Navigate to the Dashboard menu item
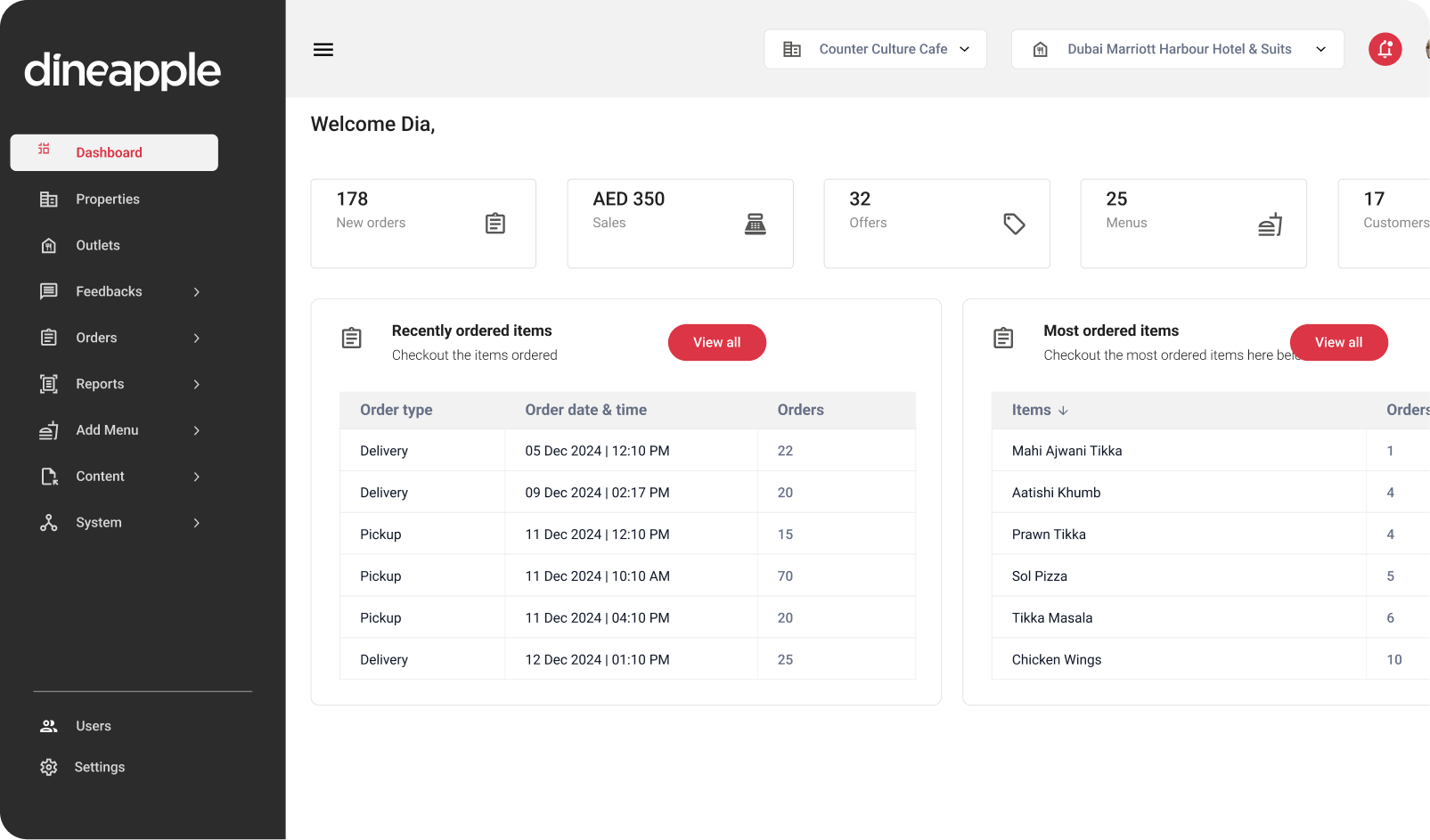The width and height of the screenshot is (1430, 840). point(110,152)
